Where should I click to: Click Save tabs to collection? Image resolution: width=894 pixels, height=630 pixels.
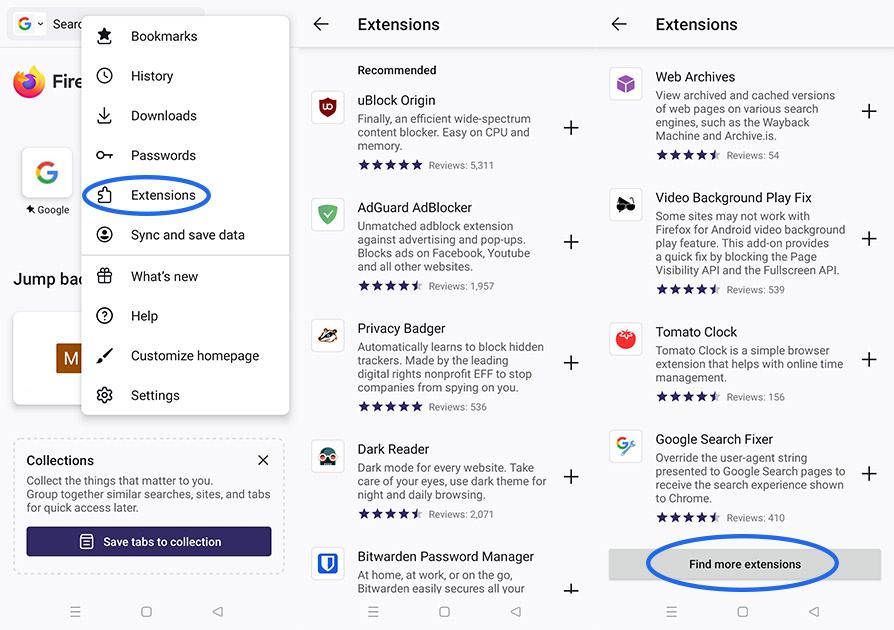coord(149,542)
